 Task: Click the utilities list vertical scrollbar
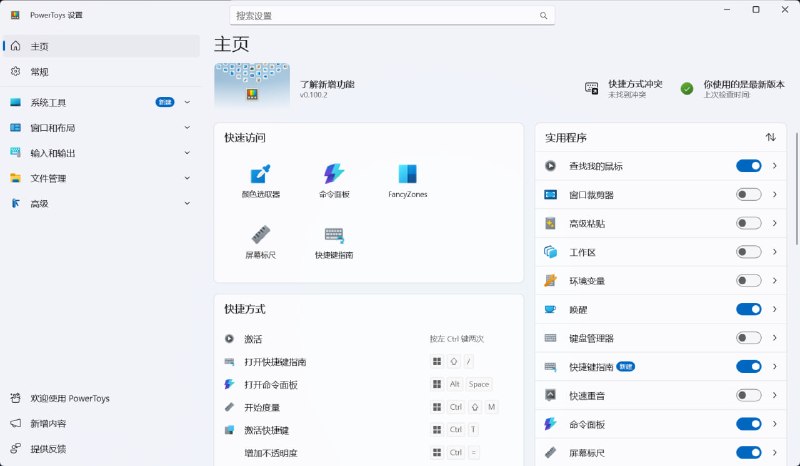click(x=796, y=189)
